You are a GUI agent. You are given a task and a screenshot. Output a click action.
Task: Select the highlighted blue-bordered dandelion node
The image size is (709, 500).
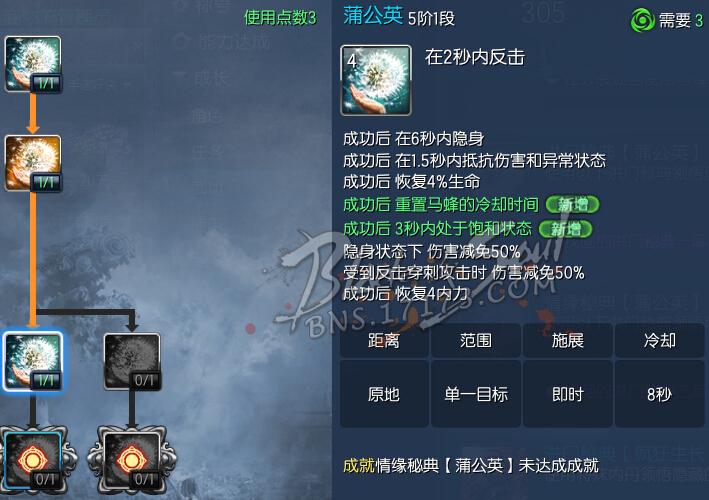click(33, 361)
